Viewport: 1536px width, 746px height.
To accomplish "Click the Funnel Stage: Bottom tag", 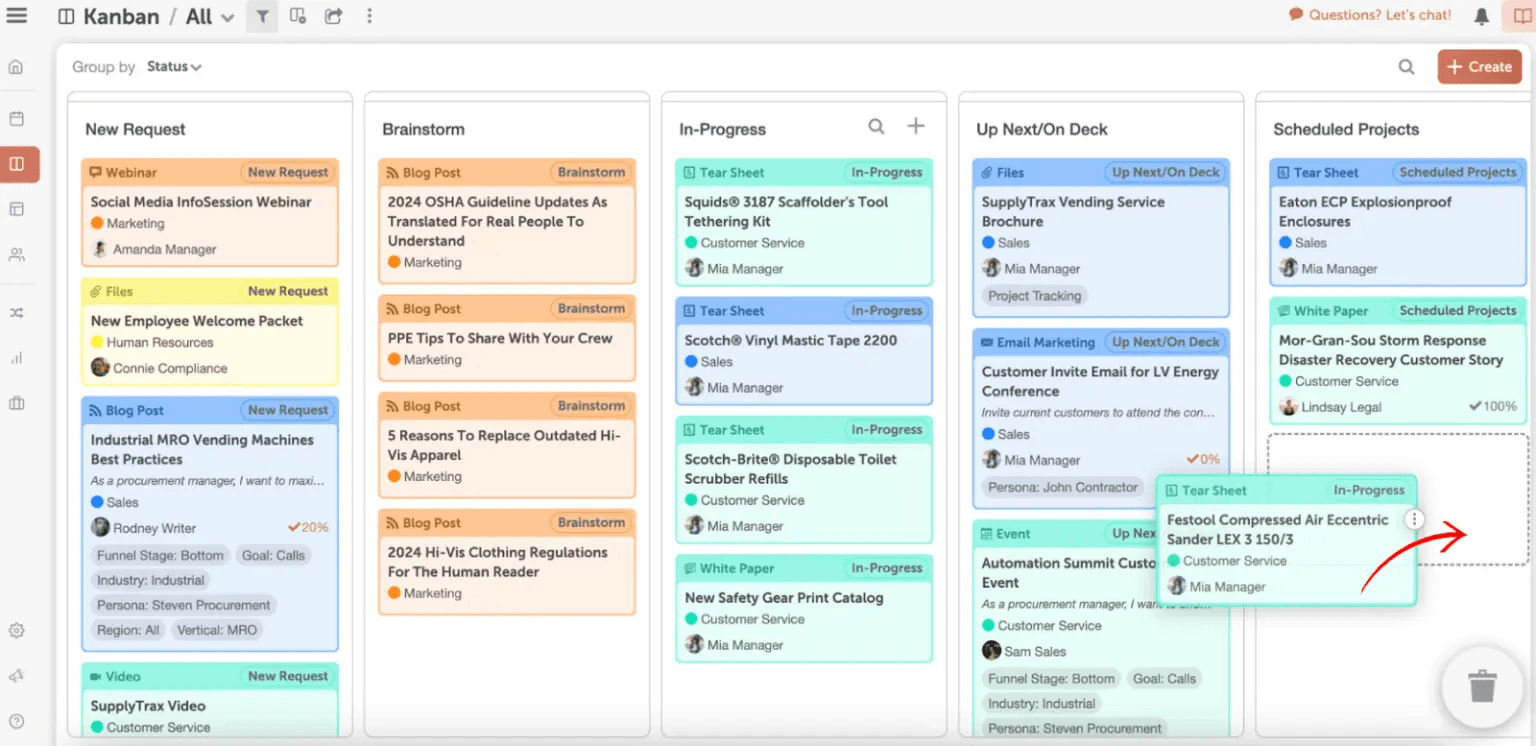I will point(160,556).
